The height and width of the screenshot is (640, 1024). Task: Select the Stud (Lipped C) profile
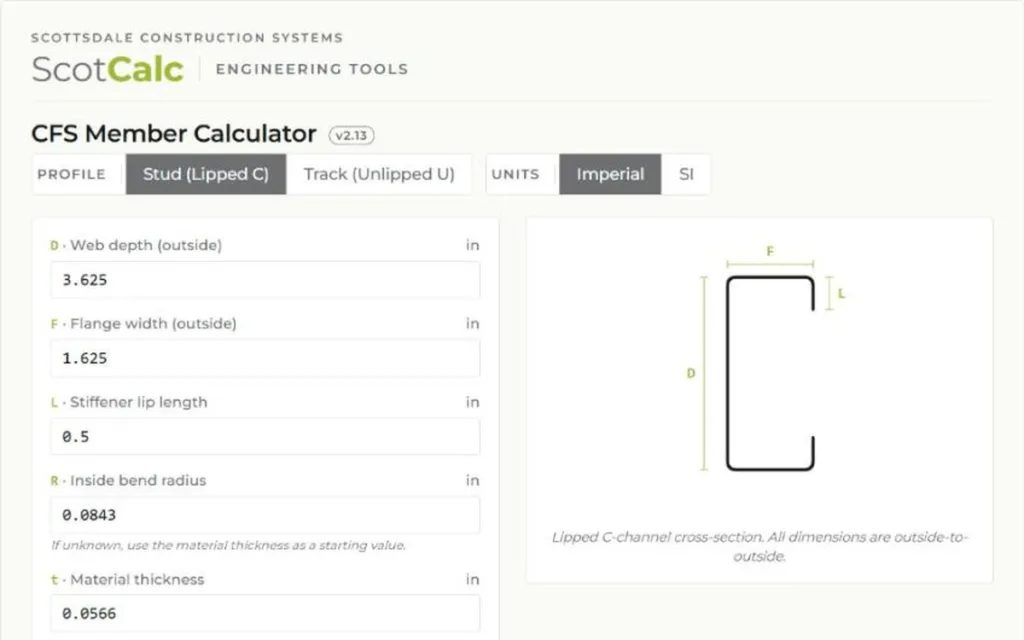206,174
